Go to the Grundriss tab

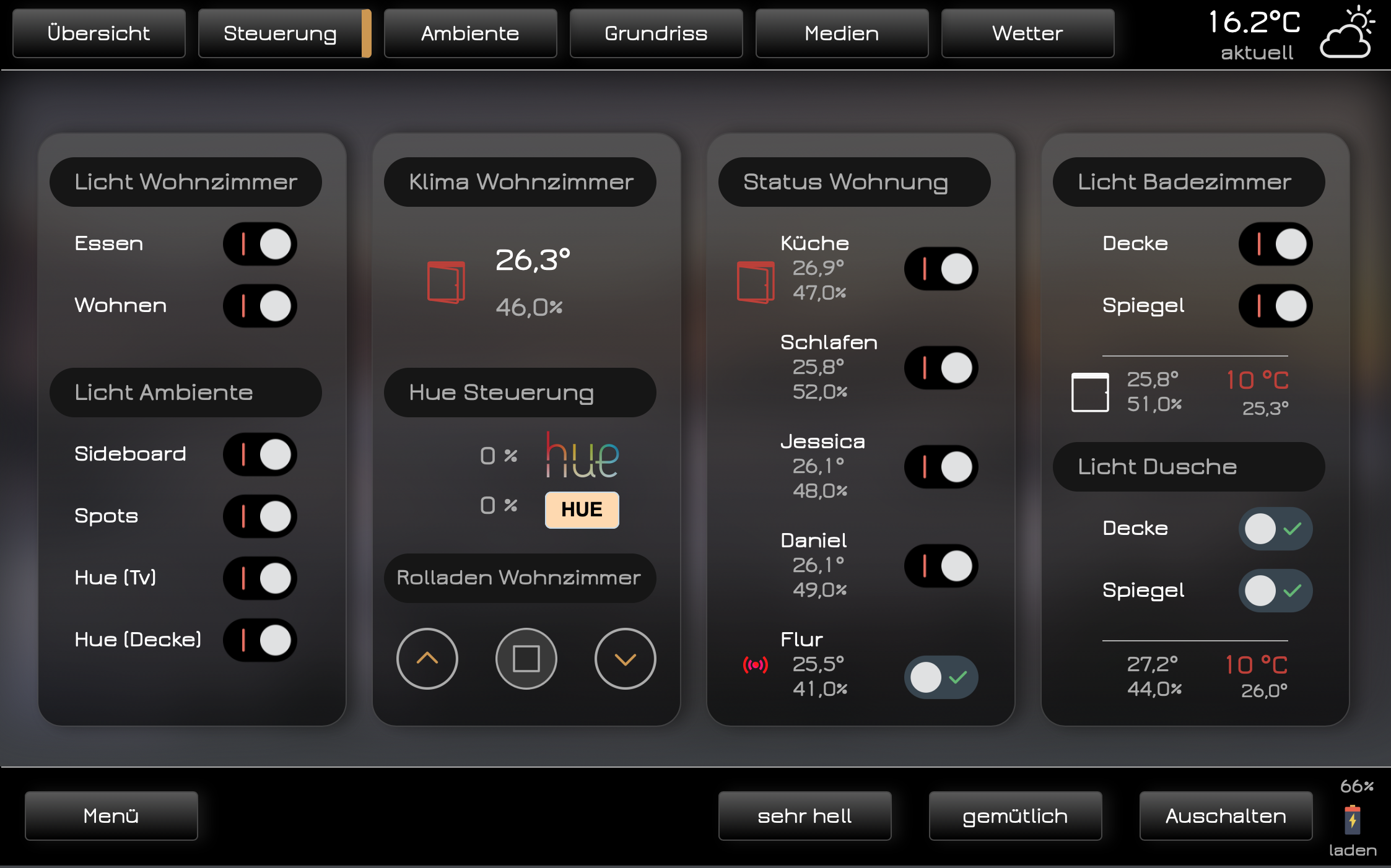tap(656, 33)
